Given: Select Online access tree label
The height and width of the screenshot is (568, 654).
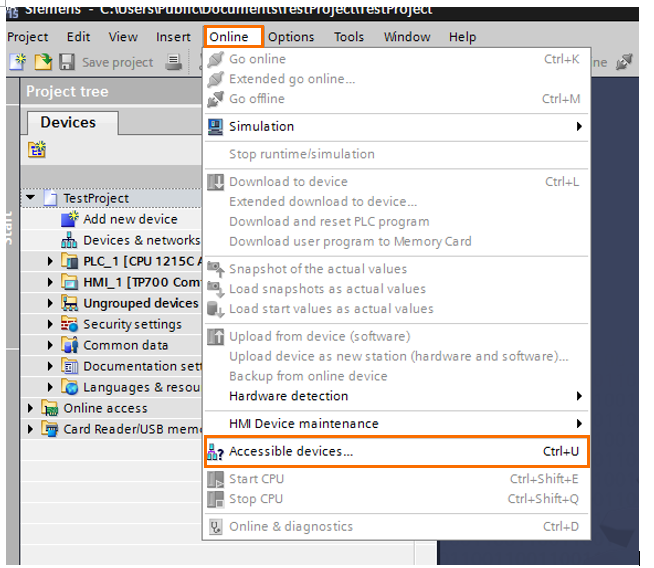Looking at the screenshot, I should (x=105, y=408).
